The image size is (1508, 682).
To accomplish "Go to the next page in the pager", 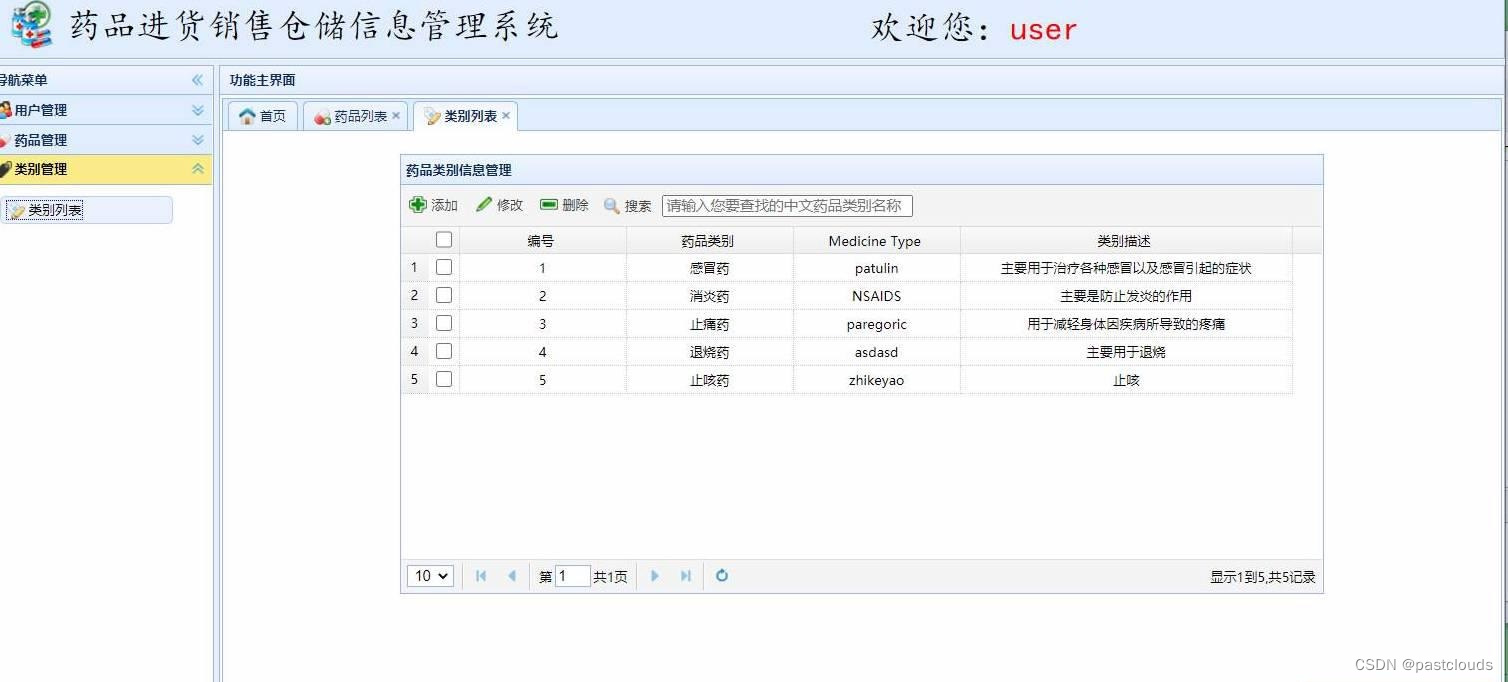I will click(655, 576).
